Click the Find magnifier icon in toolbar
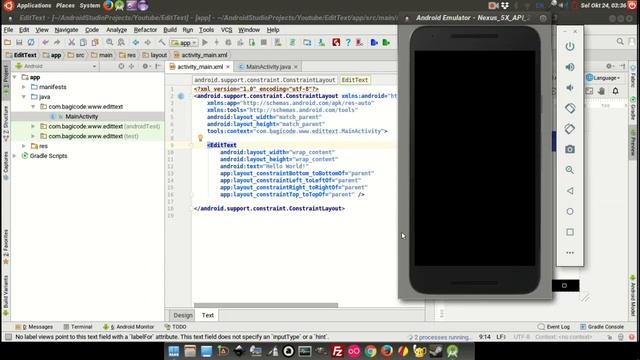 [x=109, y=42]
